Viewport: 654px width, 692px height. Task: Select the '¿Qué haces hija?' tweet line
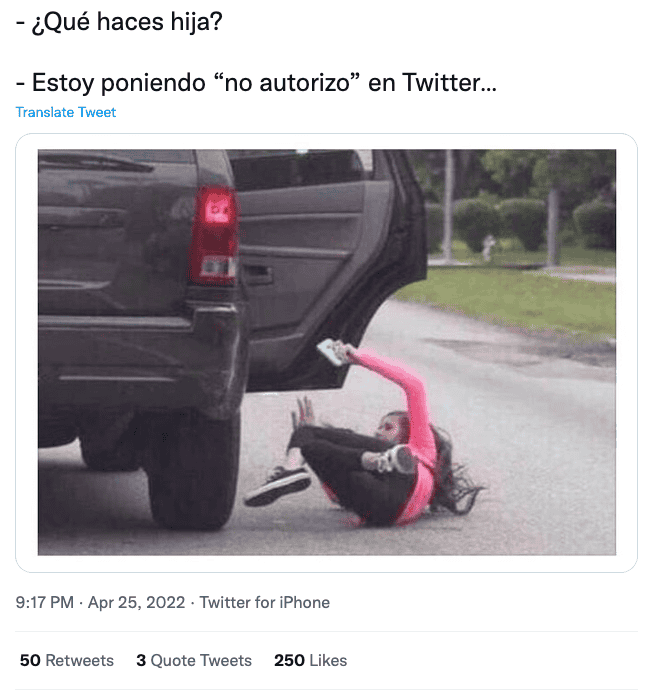click(119, 22)
